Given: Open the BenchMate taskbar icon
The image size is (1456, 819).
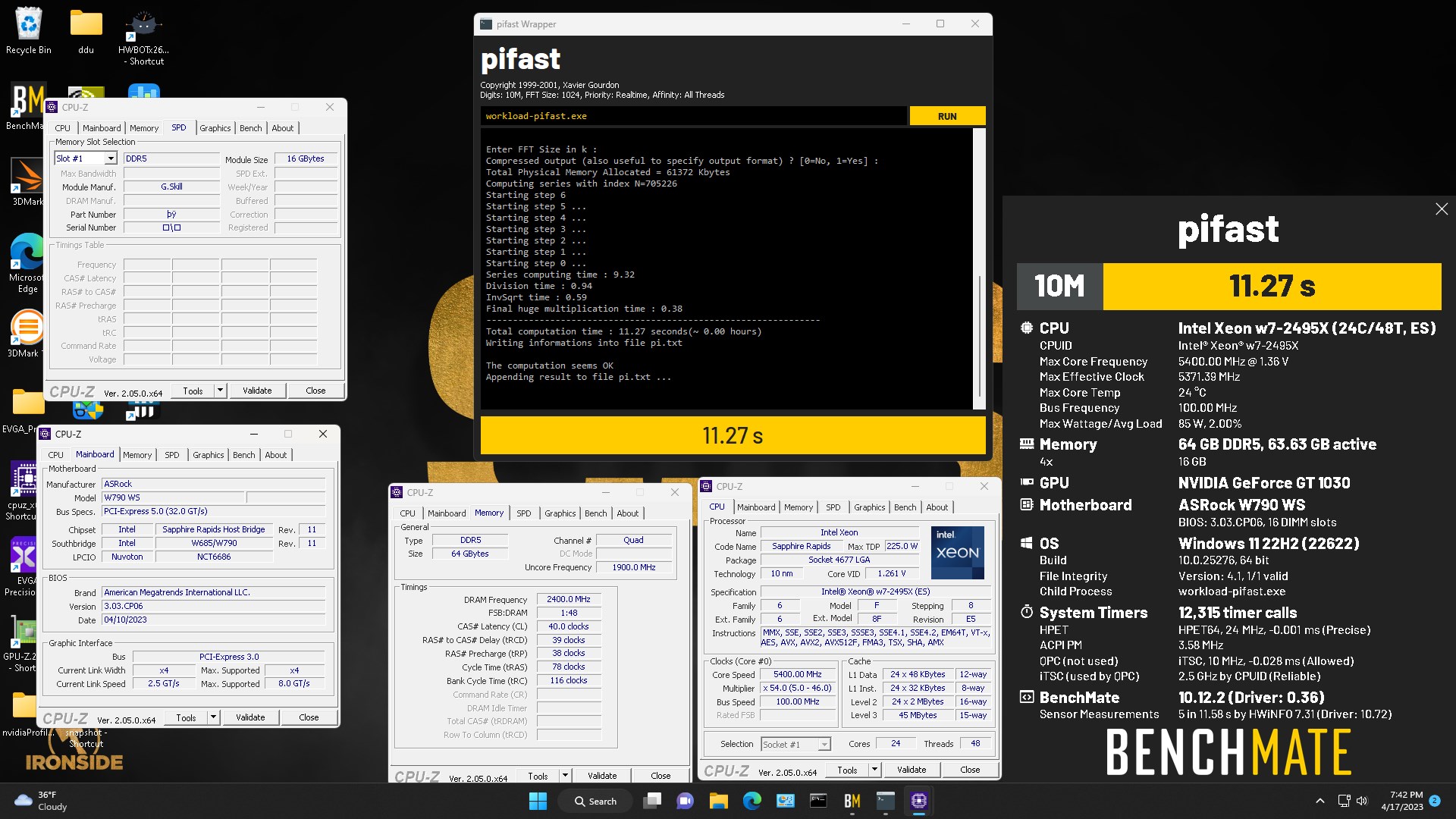Looking at the screenshot, I should tap(852, 801).
